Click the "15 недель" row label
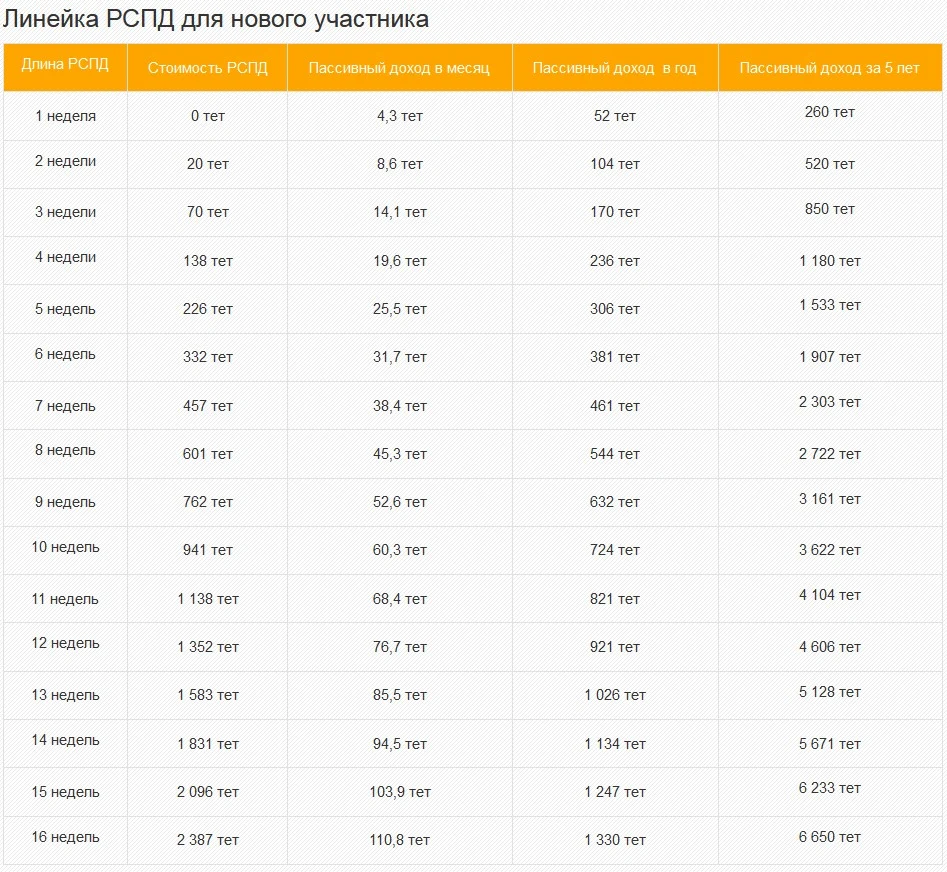The width and height of the screenshot is (947, 872). coord(65,792)
